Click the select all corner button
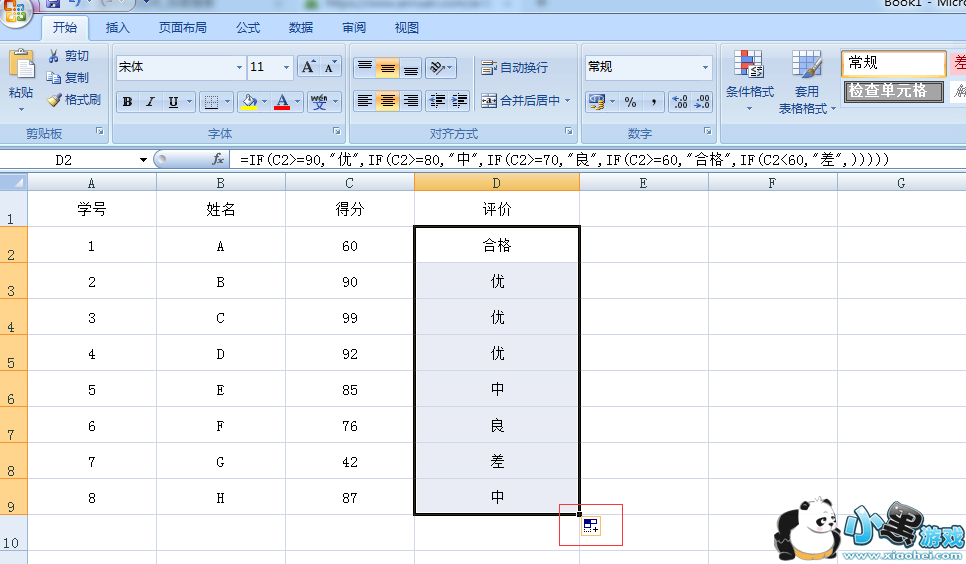This screenshot has height=564, width=966. click(14, 182)
